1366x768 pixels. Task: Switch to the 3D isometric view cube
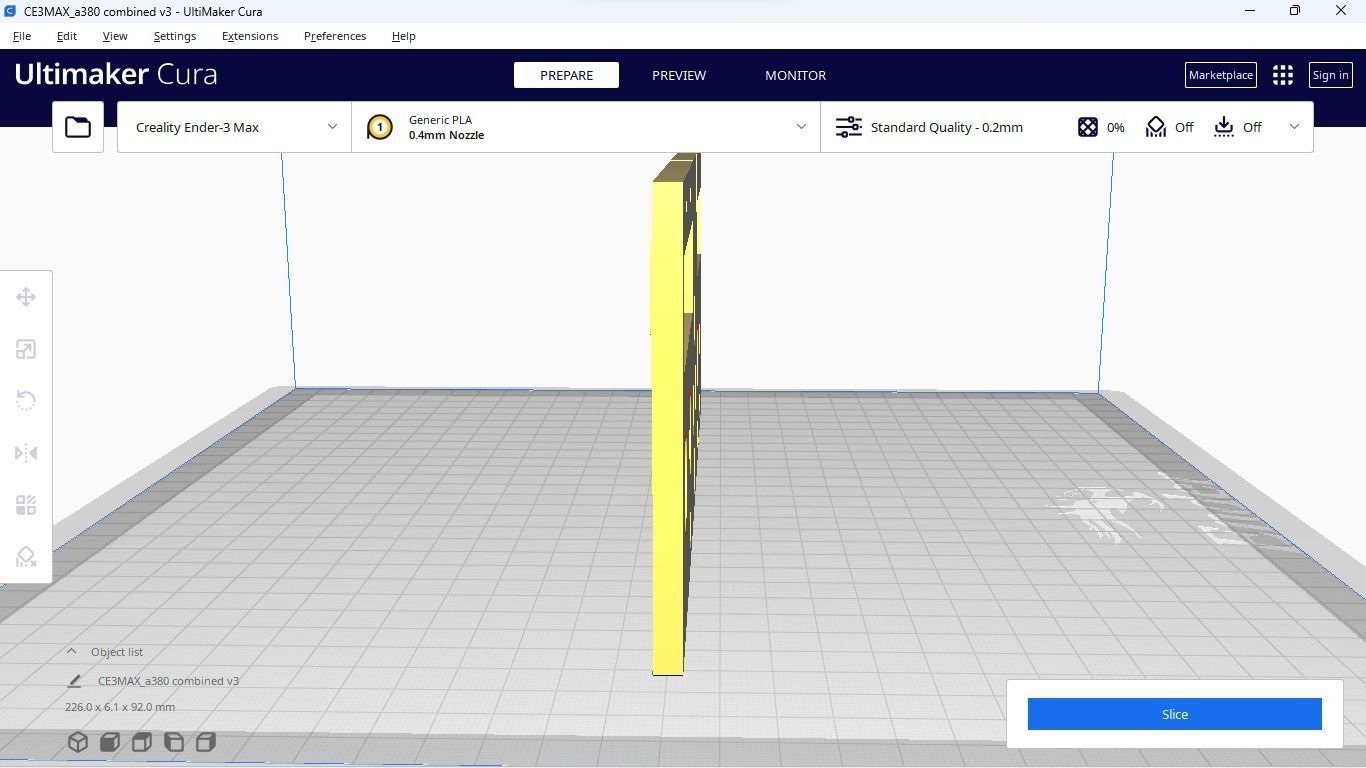(78, 742)
